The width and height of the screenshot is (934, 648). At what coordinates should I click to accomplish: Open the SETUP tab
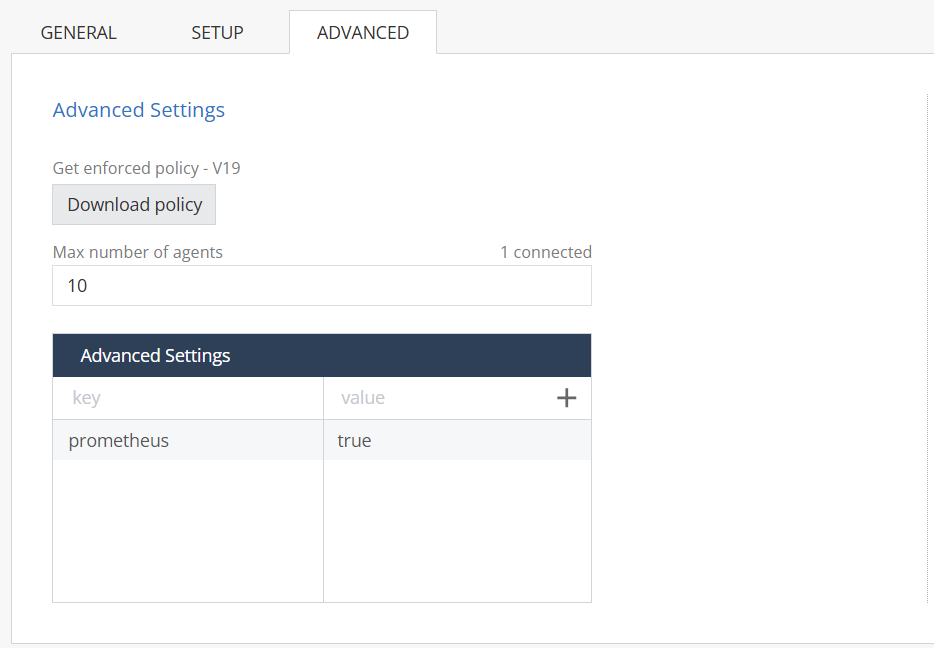217,32
